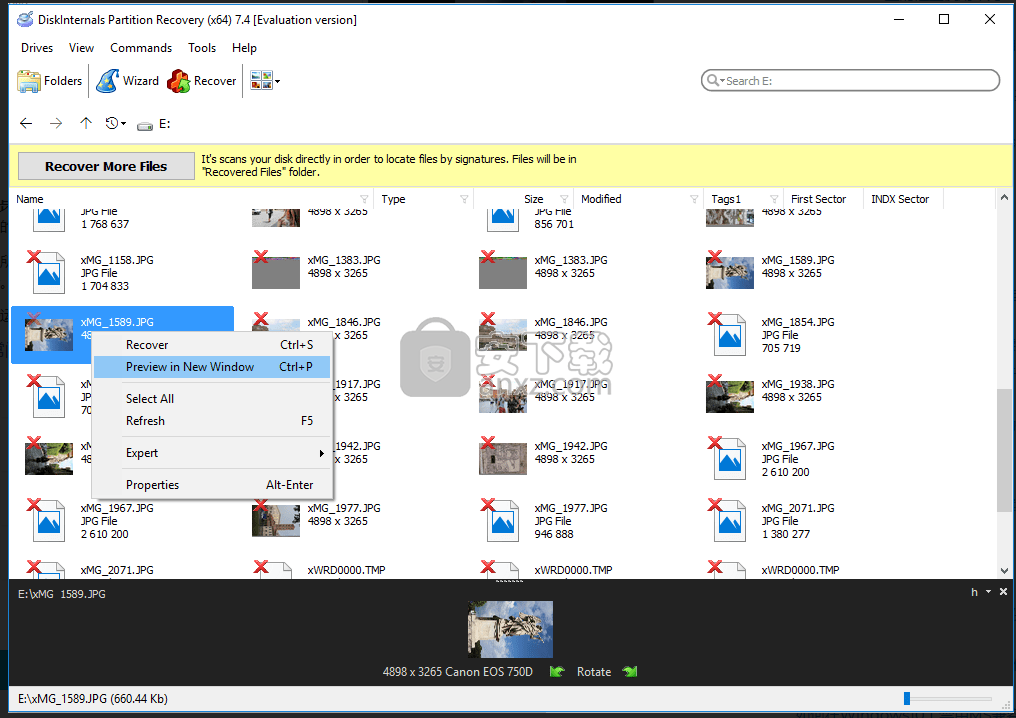Click the vertical scrollbar thumb

click(1004, 450)
